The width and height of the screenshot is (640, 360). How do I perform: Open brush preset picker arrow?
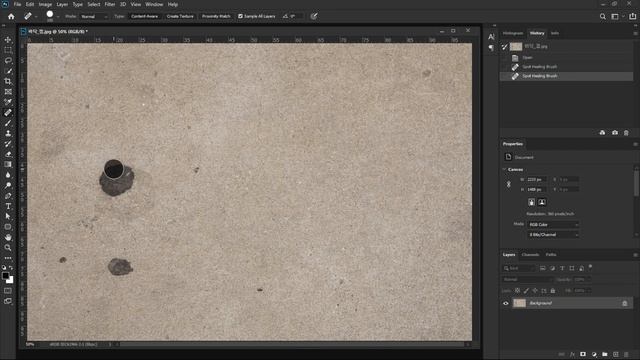[58, 17]
